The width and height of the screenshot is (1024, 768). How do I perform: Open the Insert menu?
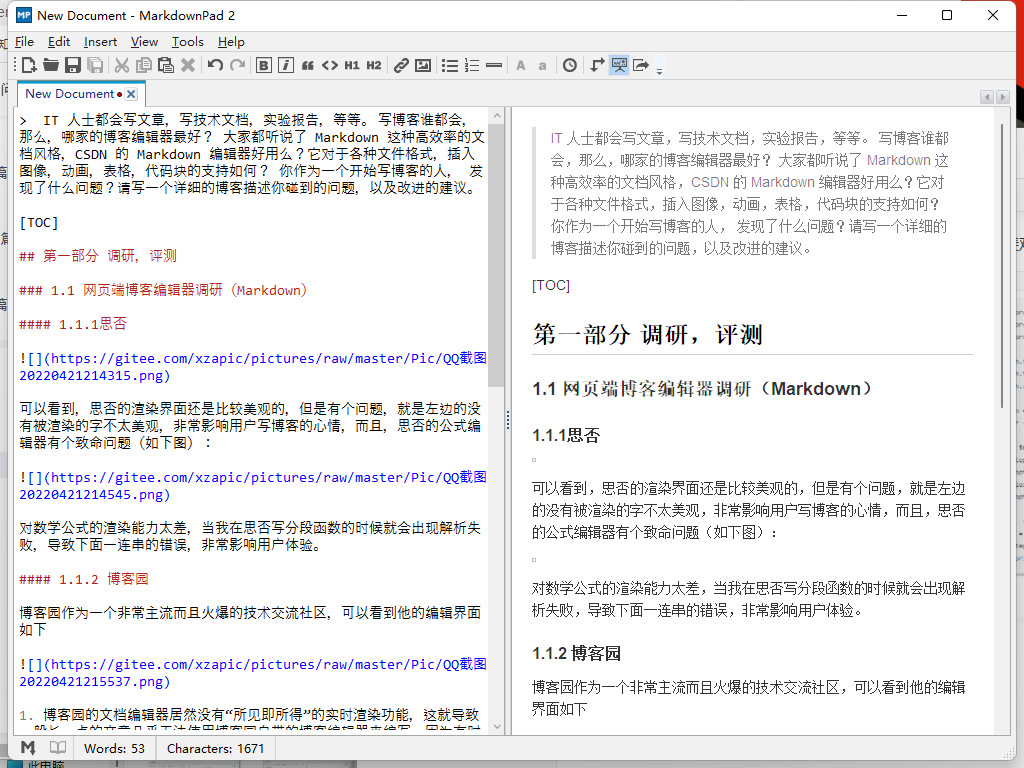coord(100,42)
